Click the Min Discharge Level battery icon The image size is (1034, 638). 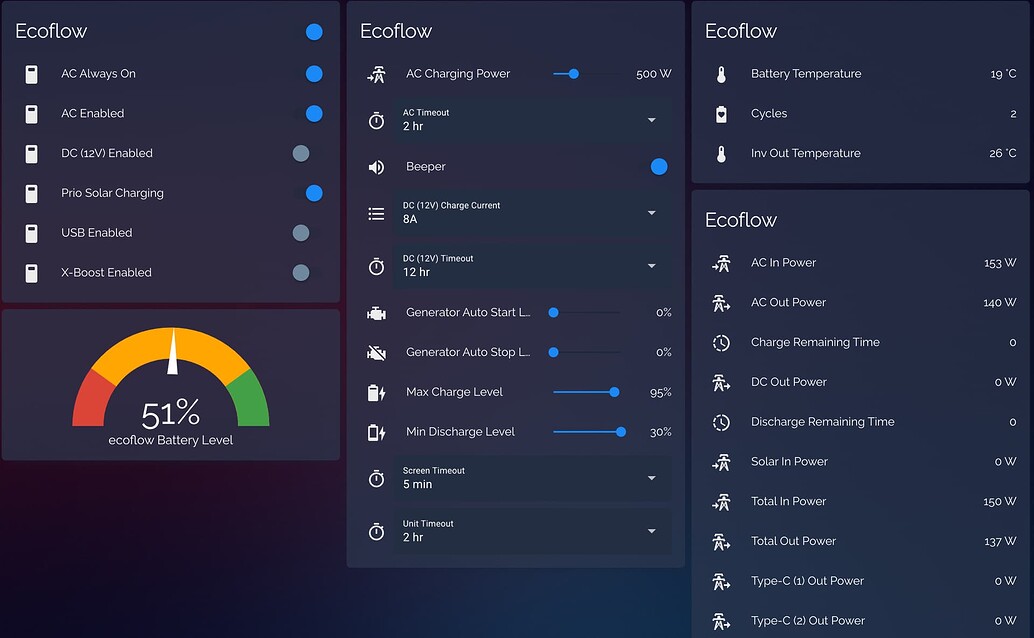pos(376,432)
